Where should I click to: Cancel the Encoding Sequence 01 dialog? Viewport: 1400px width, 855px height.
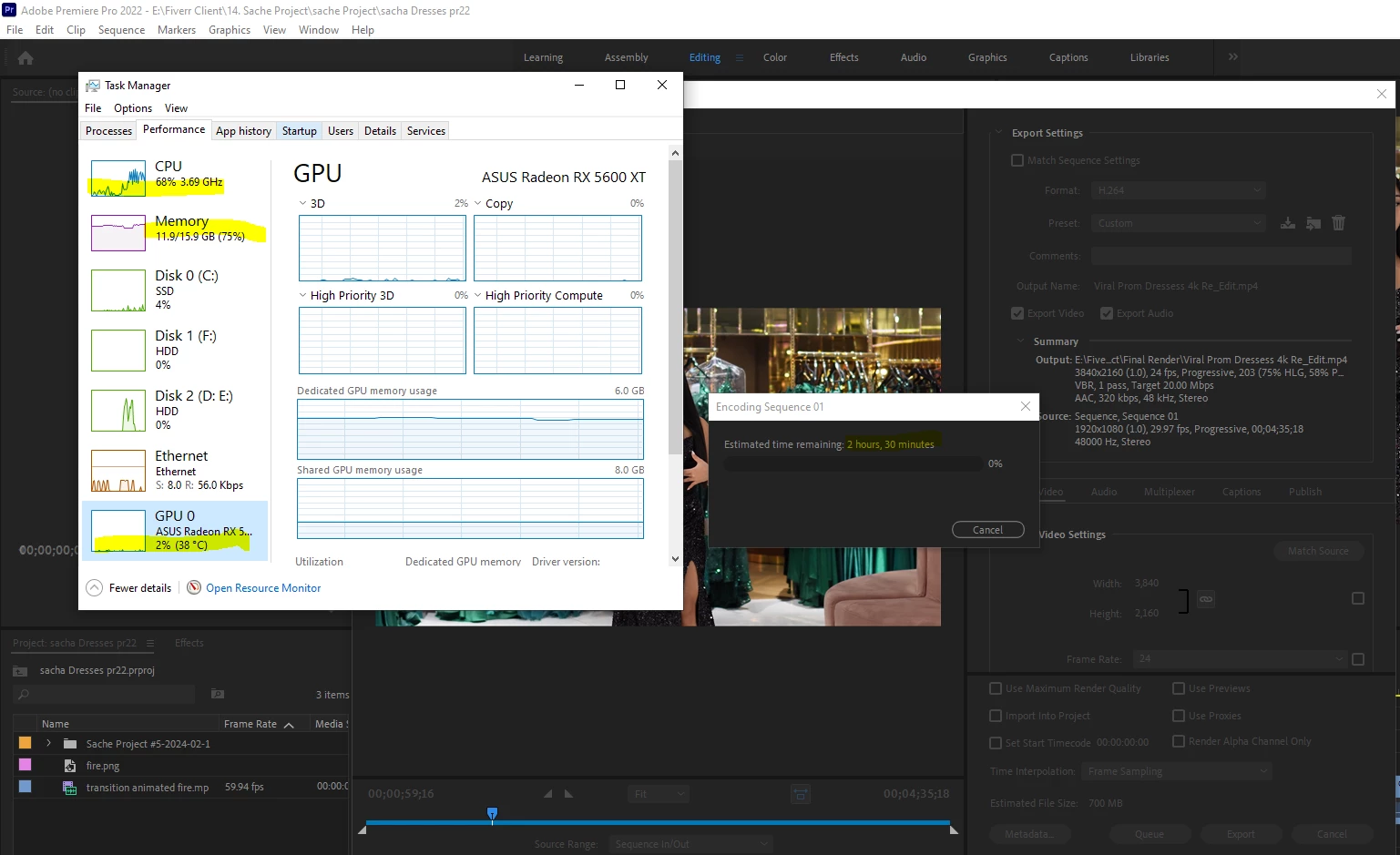988,530
